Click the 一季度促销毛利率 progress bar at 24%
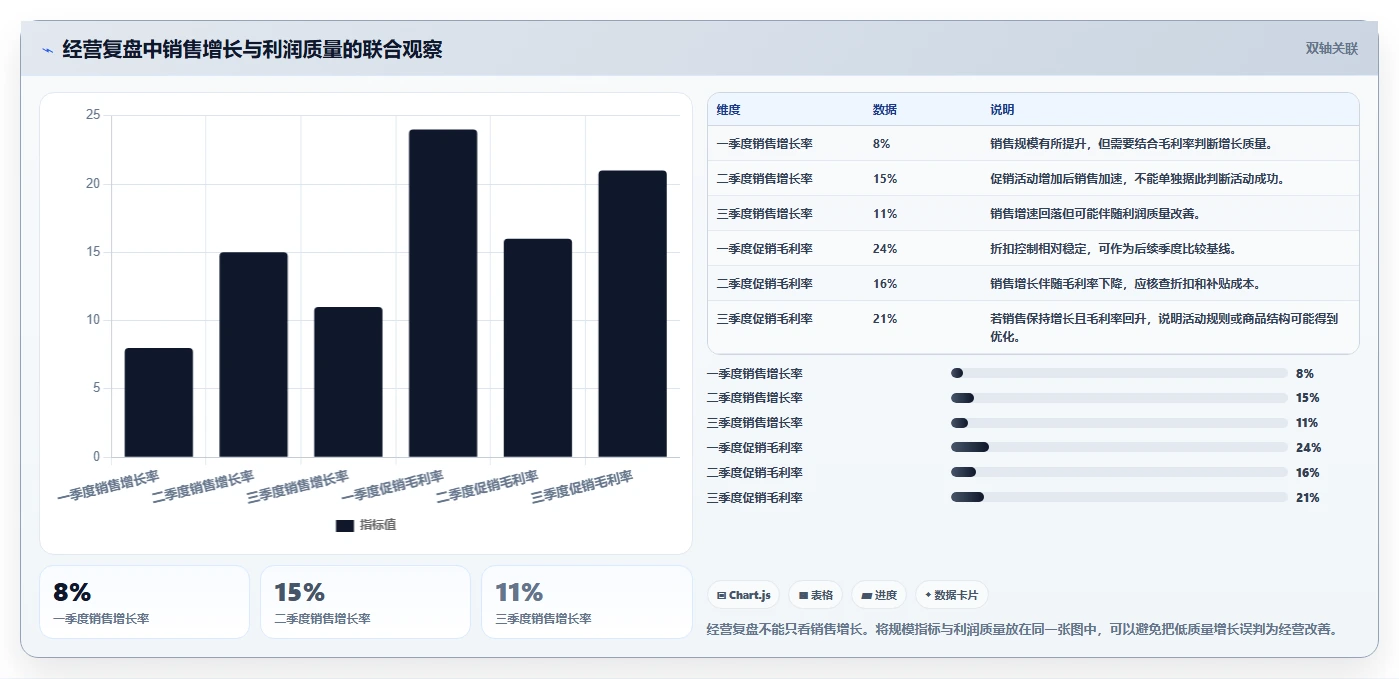Screen dimensions: 1399x679 (1119, 448)
